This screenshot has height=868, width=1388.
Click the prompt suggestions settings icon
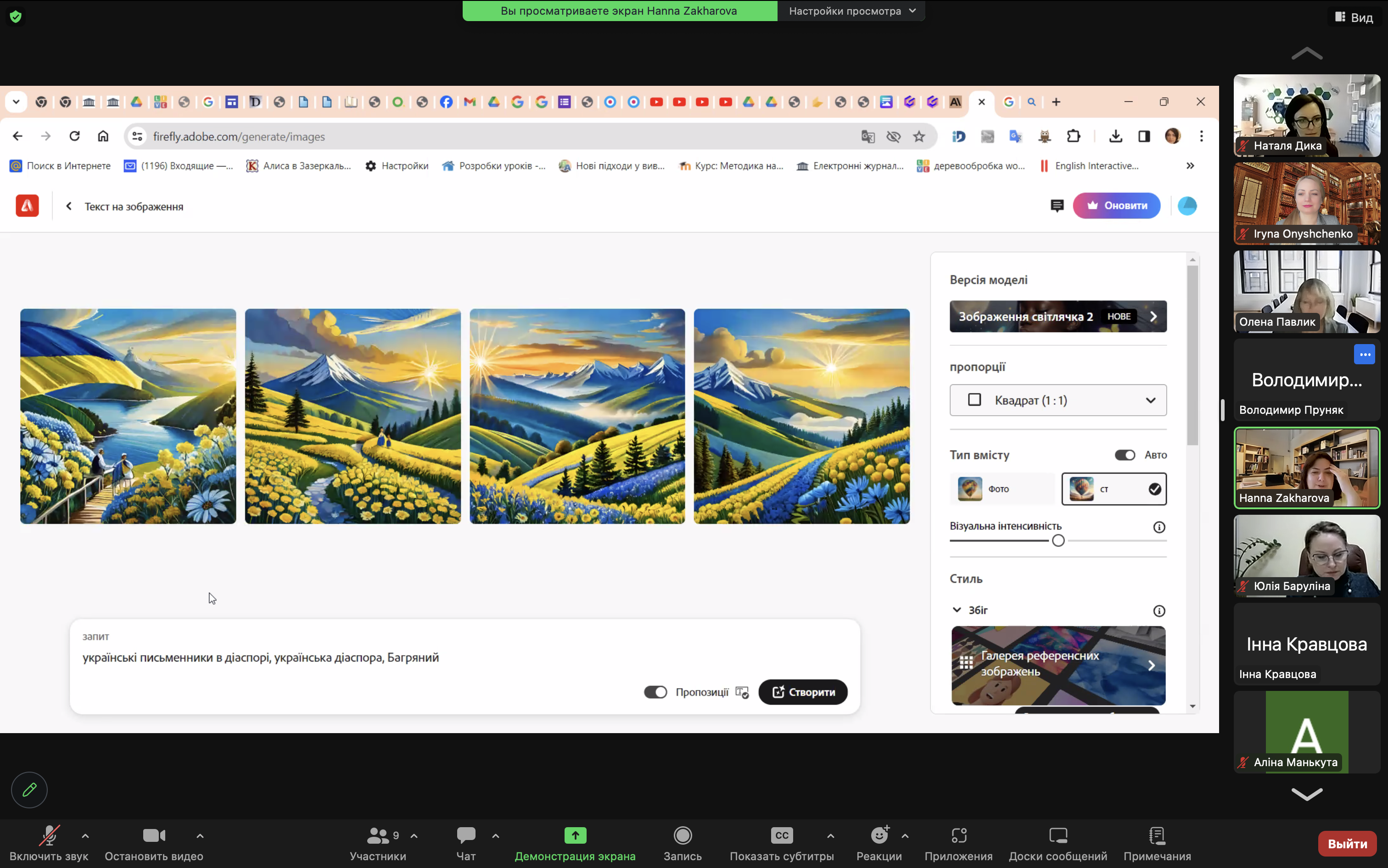pos(742,692)
